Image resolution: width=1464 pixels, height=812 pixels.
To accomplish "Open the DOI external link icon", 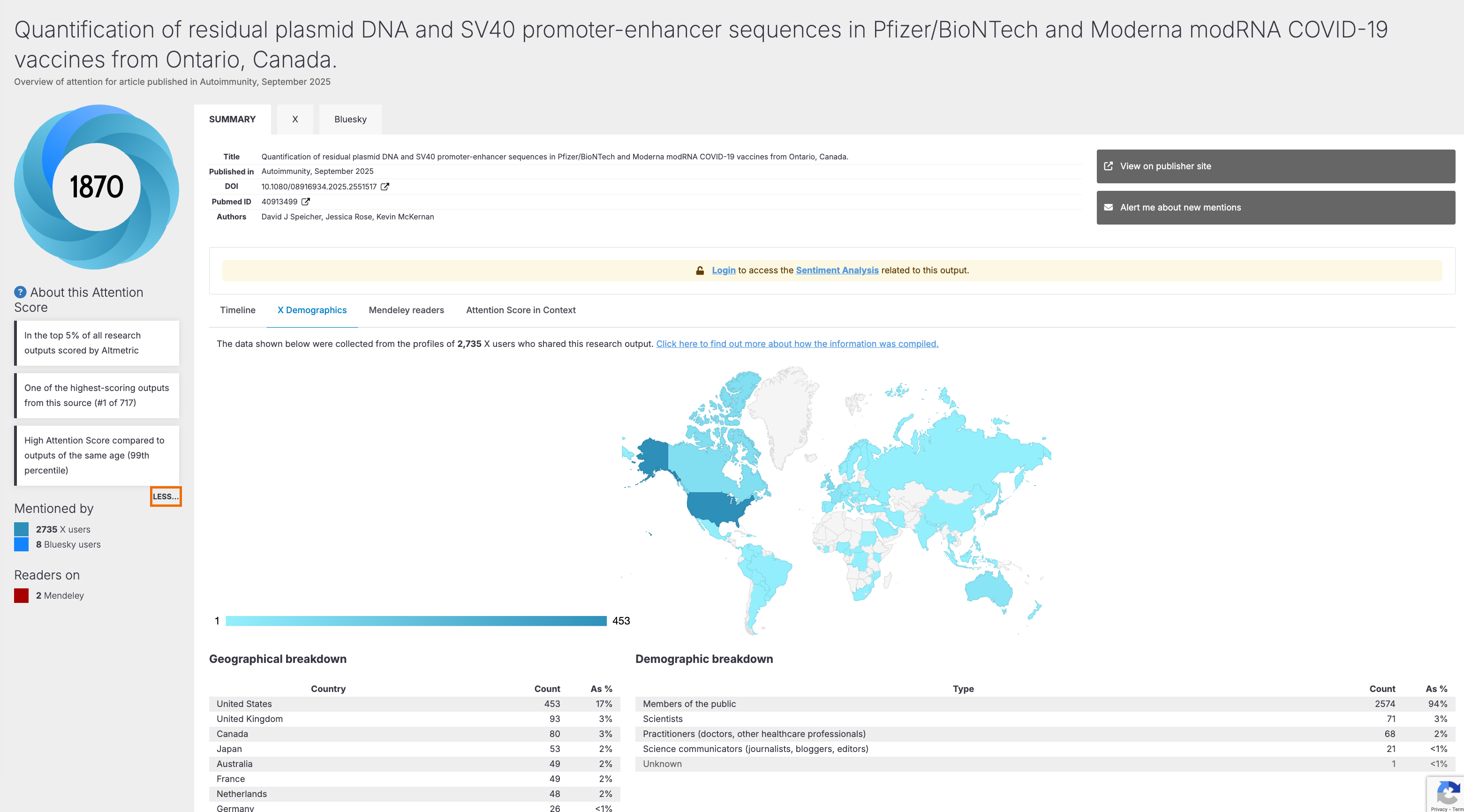I will pyautogui.click(x=385, y=187).
